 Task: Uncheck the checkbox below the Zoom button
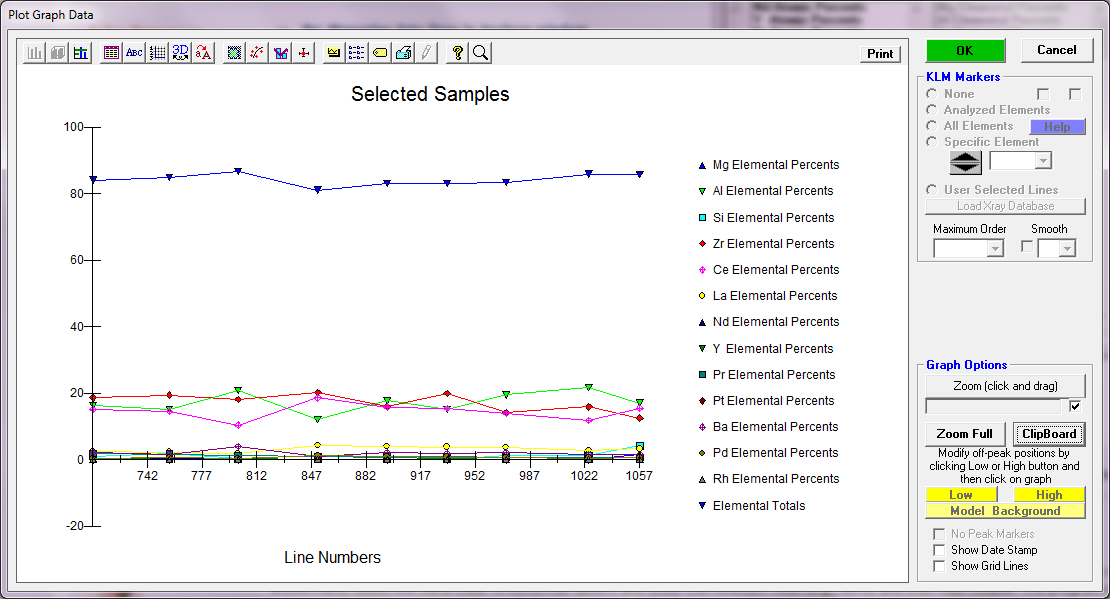point(1075,406)
